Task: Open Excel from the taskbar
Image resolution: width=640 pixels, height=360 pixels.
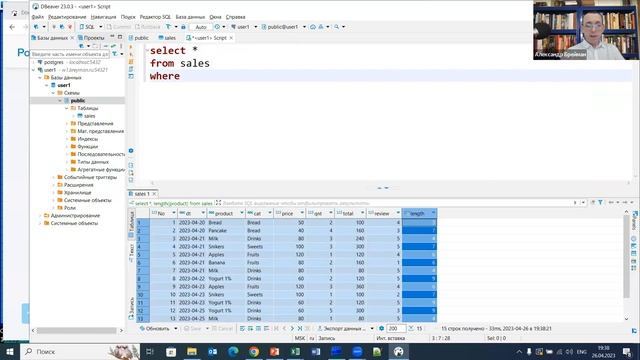Action: tap(295, 351)
